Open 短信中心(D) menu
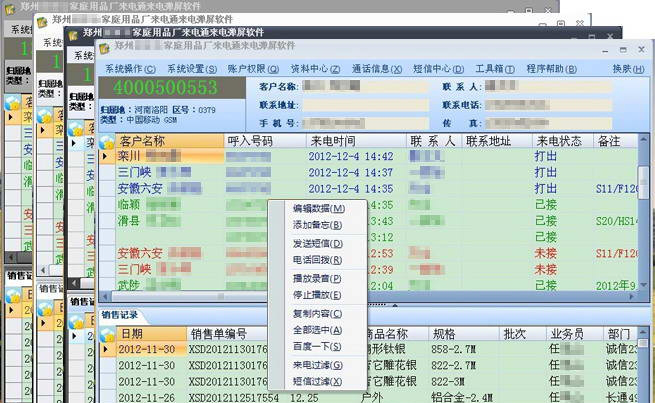The image size is (655, 419). point(439,69)
